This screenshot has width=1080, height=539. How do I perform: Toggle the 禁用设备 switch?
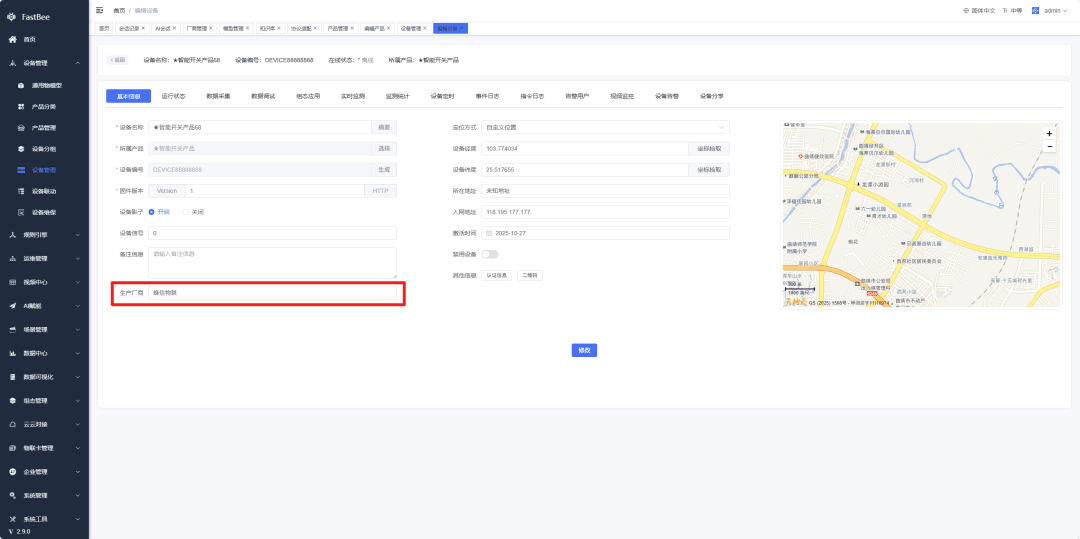(490, 254)
